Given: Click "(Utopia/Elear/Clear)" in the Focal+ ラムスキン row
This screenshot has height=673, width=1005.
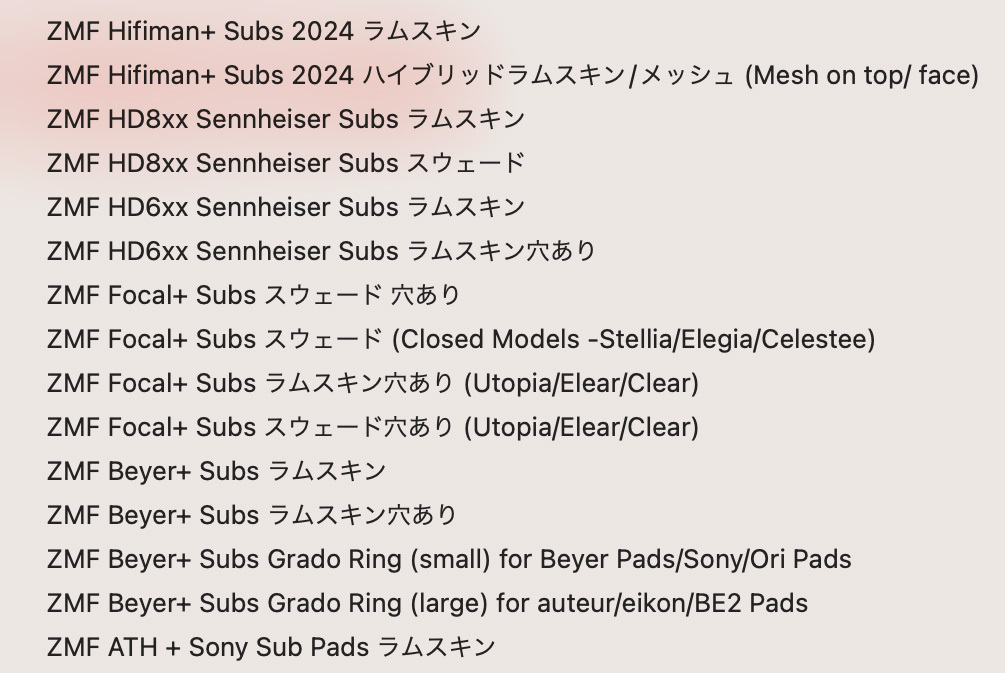Looking at the screenshot, I should 581,383.
